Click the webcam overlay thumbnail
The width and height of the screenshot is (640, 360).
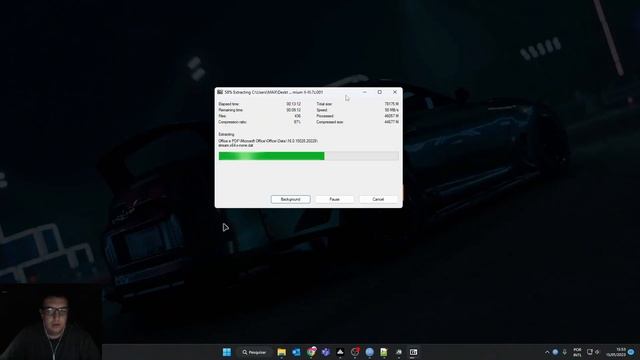51,322
